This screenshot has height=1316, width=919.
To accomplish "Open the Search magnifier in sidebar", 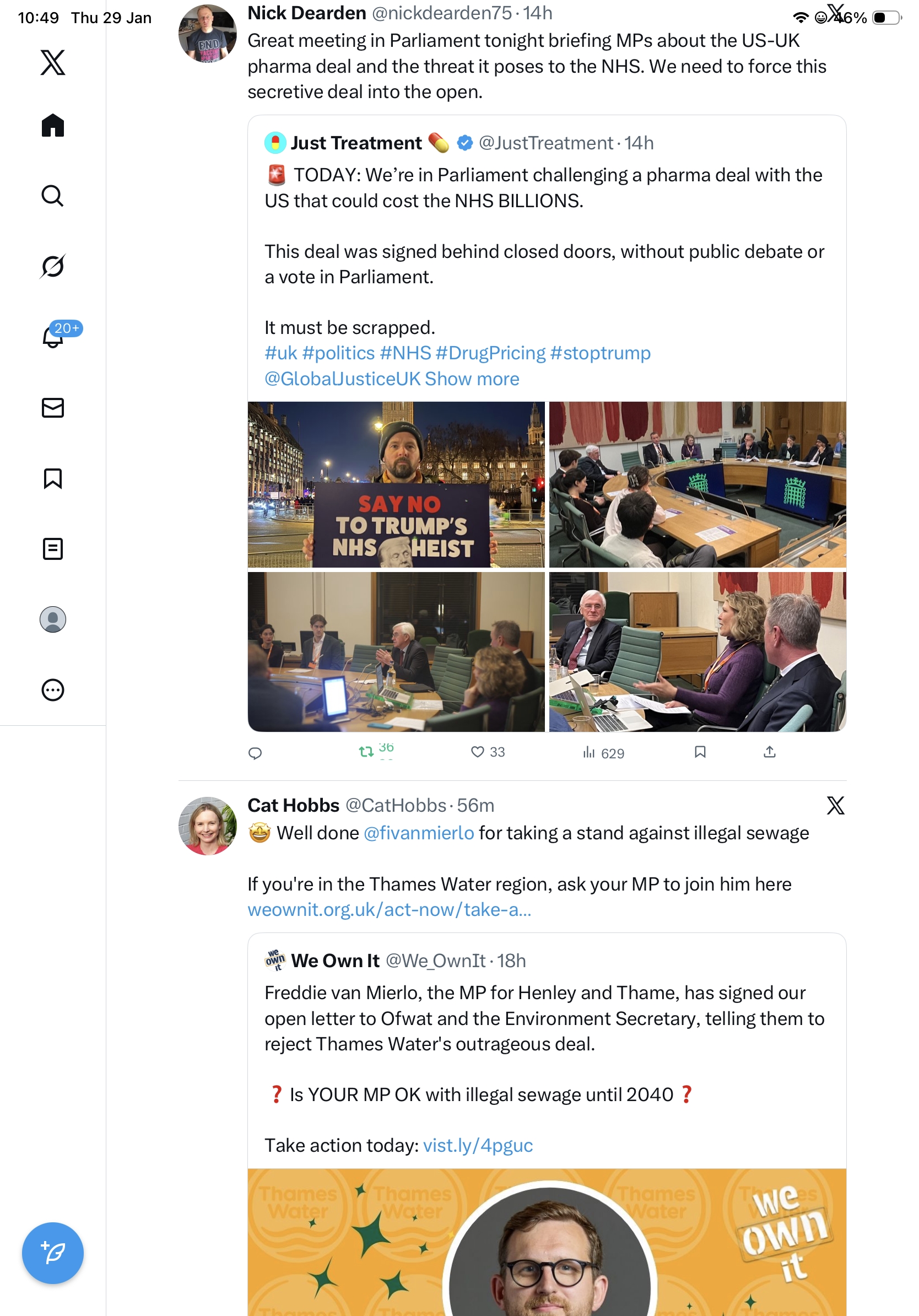I will (x=53, y=196).
